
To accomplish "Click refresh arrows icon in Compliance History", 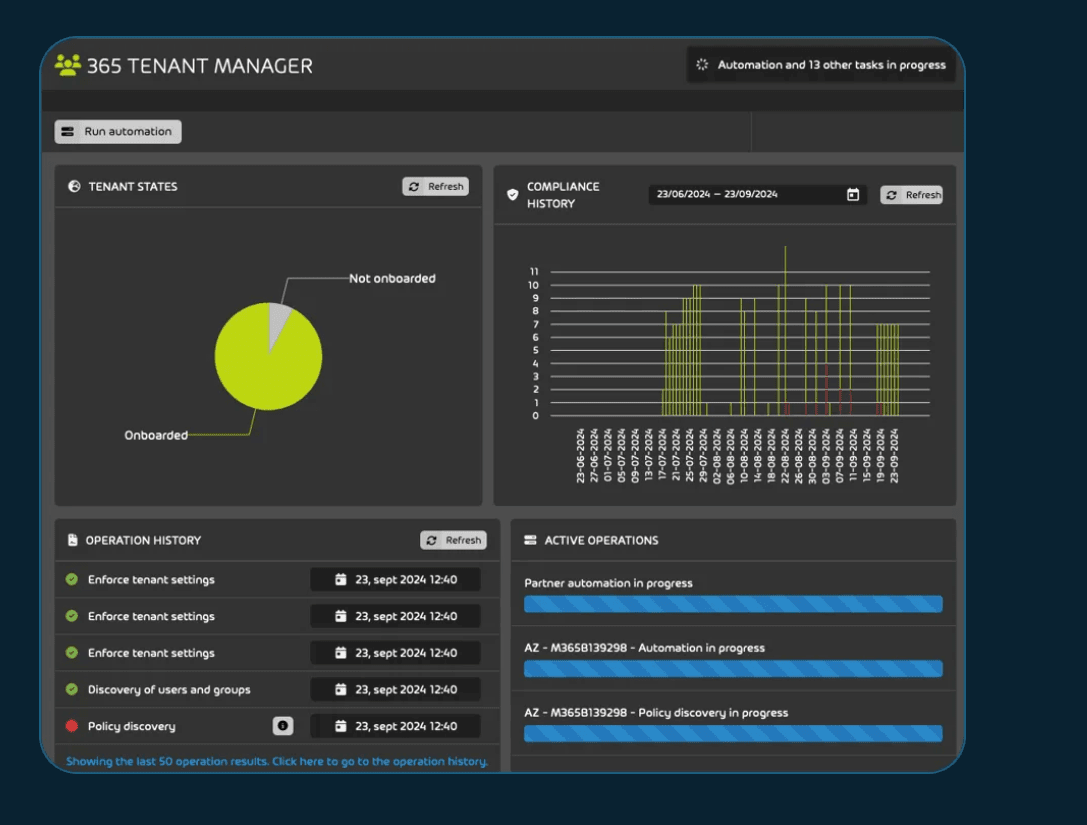I will tap(892, 196).
